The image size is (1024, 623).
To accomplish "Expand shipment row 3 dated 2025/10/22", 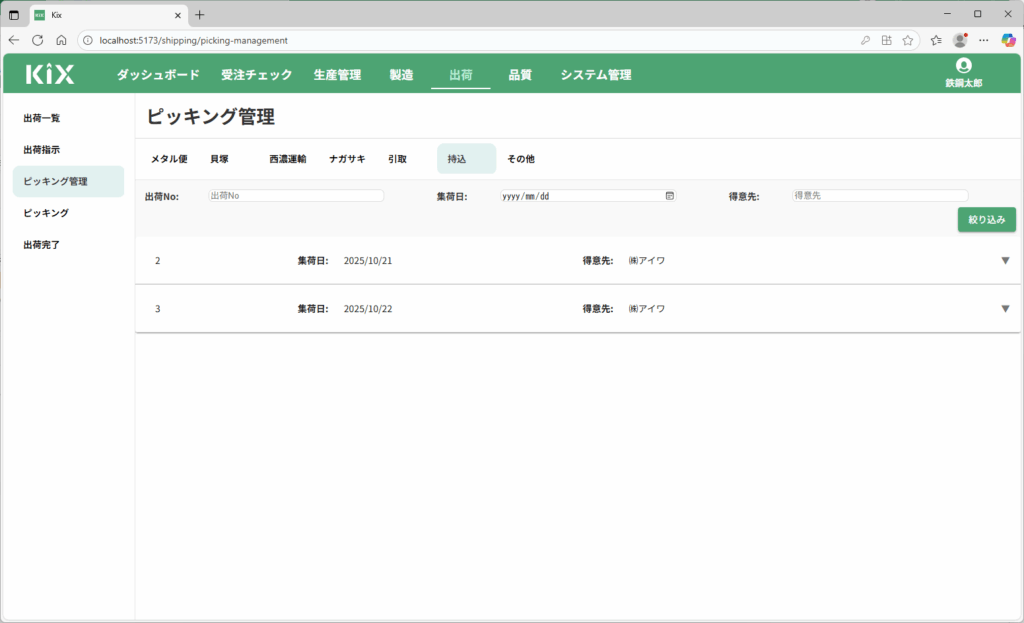I will pyautogui.click(x=1005, y=309).
